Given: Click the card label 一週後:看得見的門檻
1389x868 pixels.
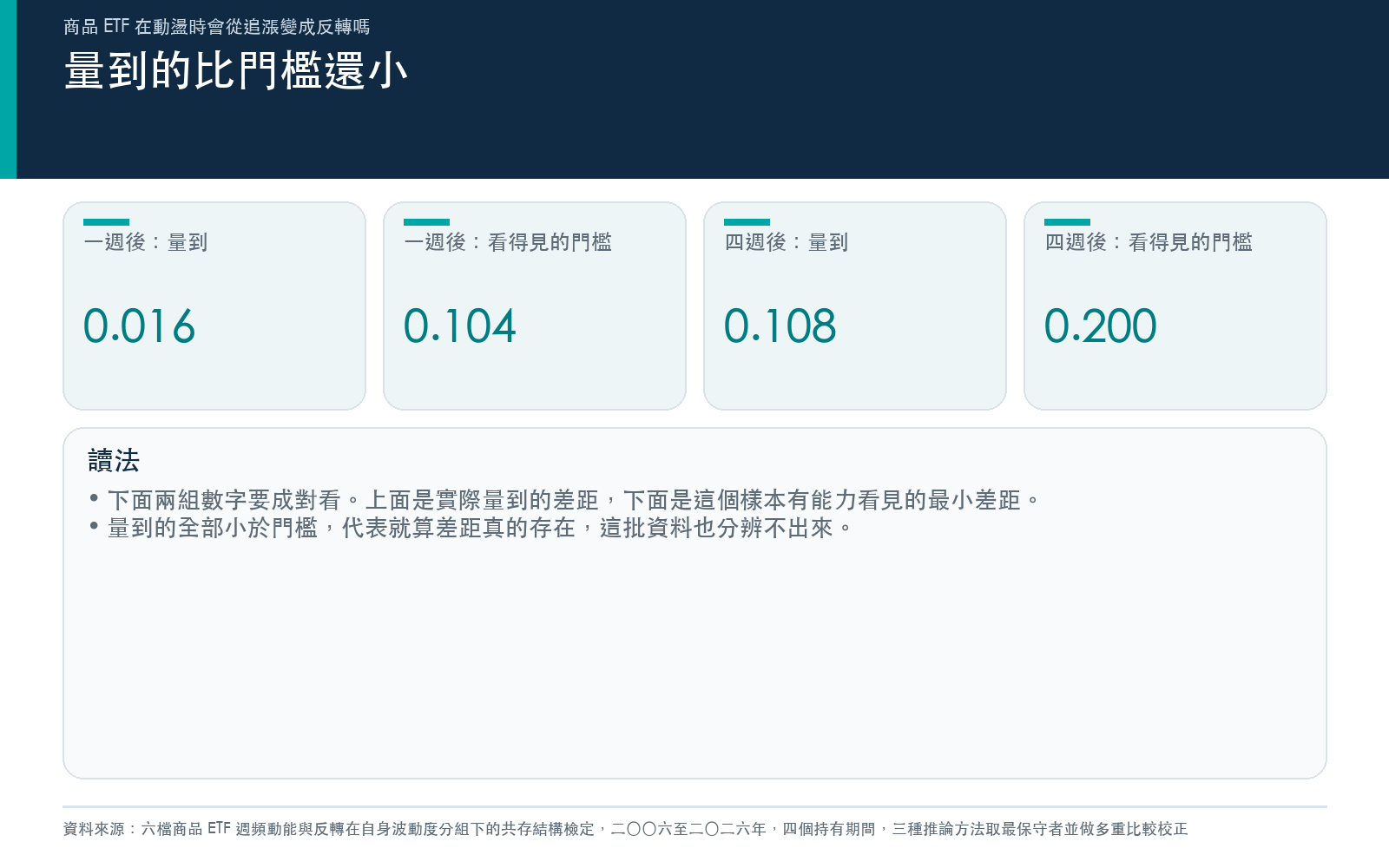Looking at the screenshot, I should pos(508,242).
